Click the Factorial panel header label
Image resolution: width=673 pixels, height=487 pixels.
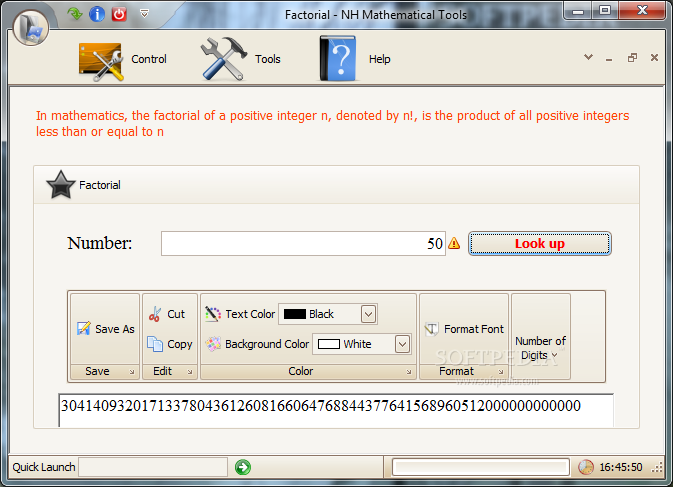pyautogui.click(x=100, y=185)
